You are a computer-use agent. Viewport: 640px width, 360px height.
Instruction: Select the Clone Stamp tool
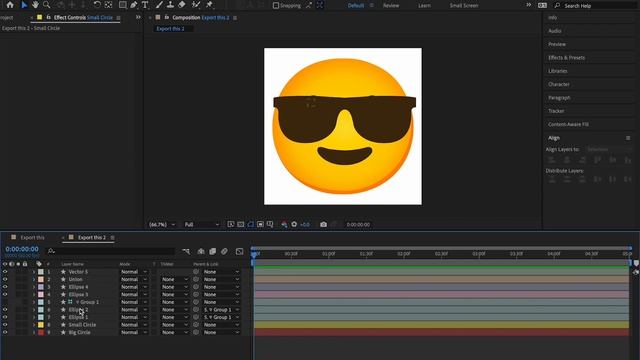[170, 5]
